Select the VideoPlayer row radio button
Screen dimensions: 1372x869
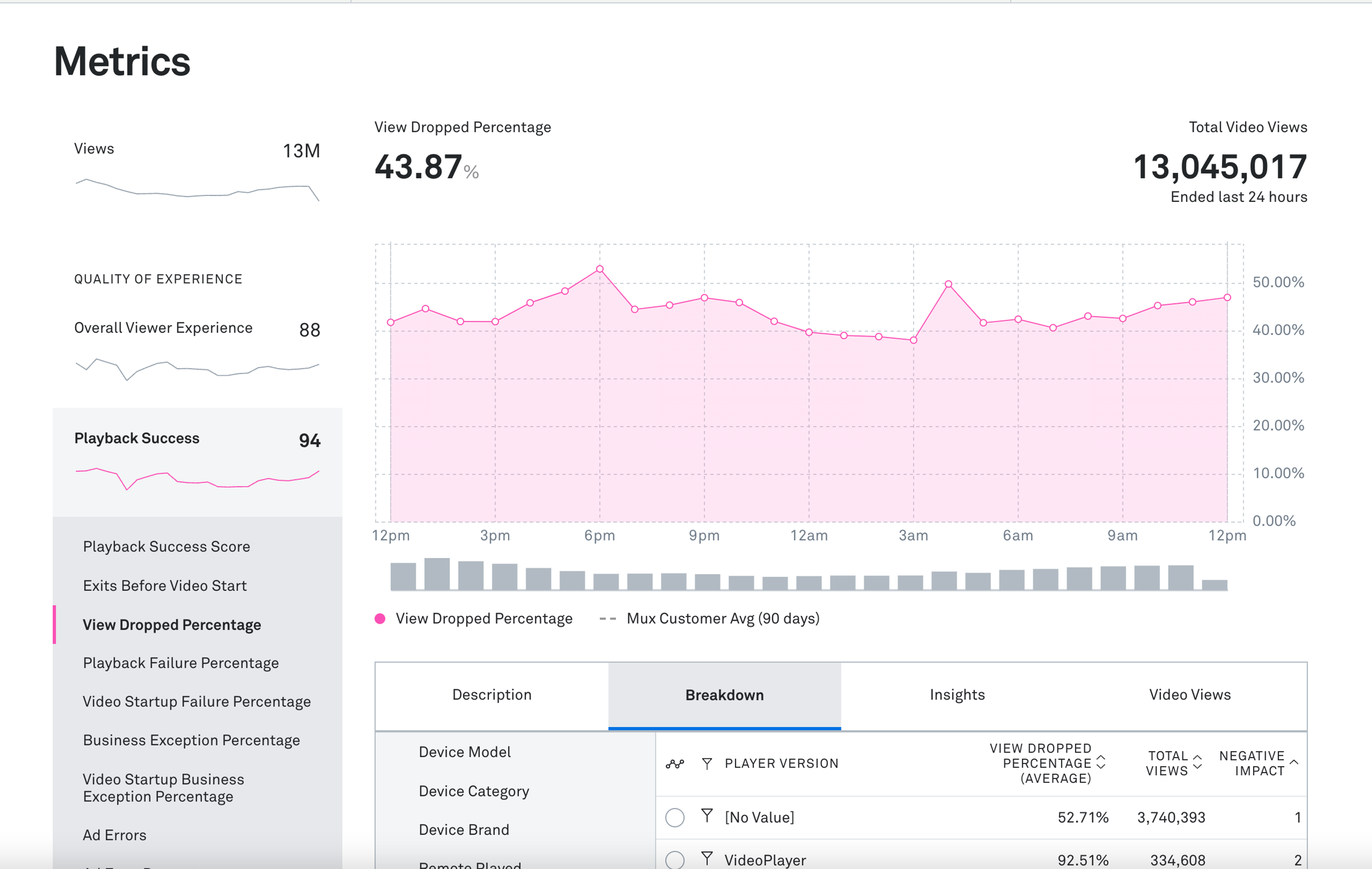point(675,859)
